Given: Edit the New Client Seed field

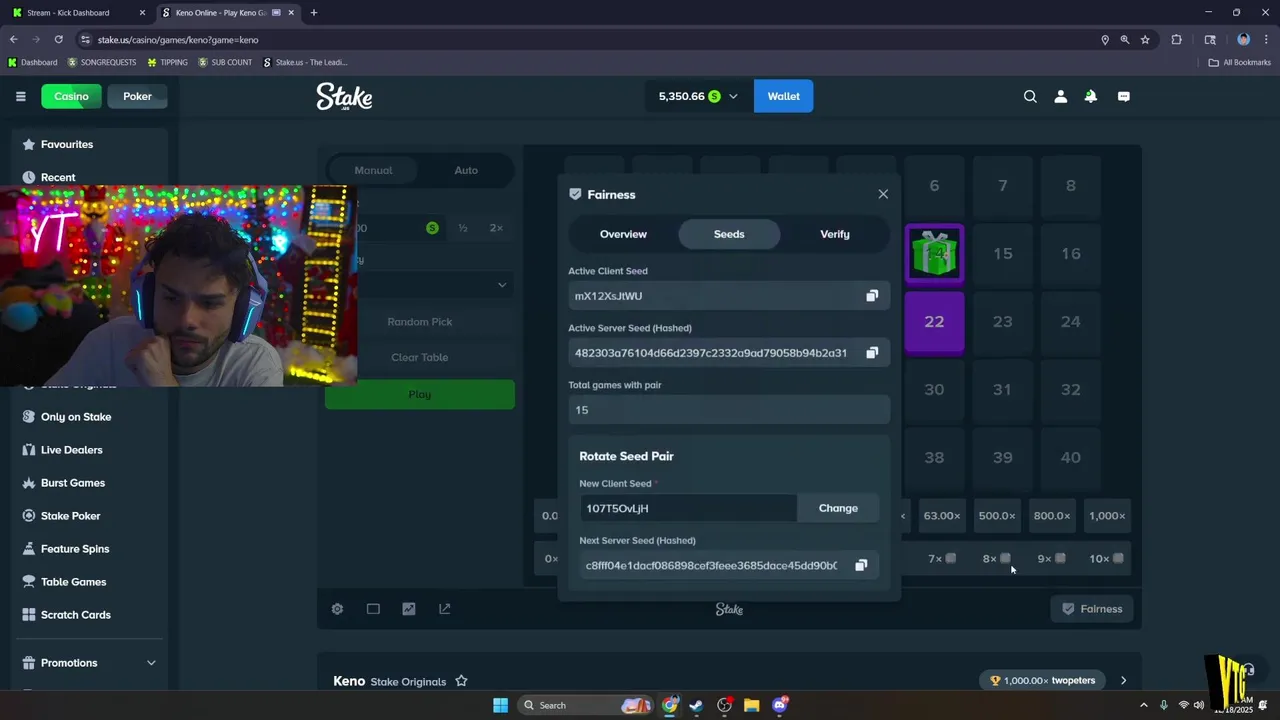Looking at the screenshot, I should tap(688, 508).
